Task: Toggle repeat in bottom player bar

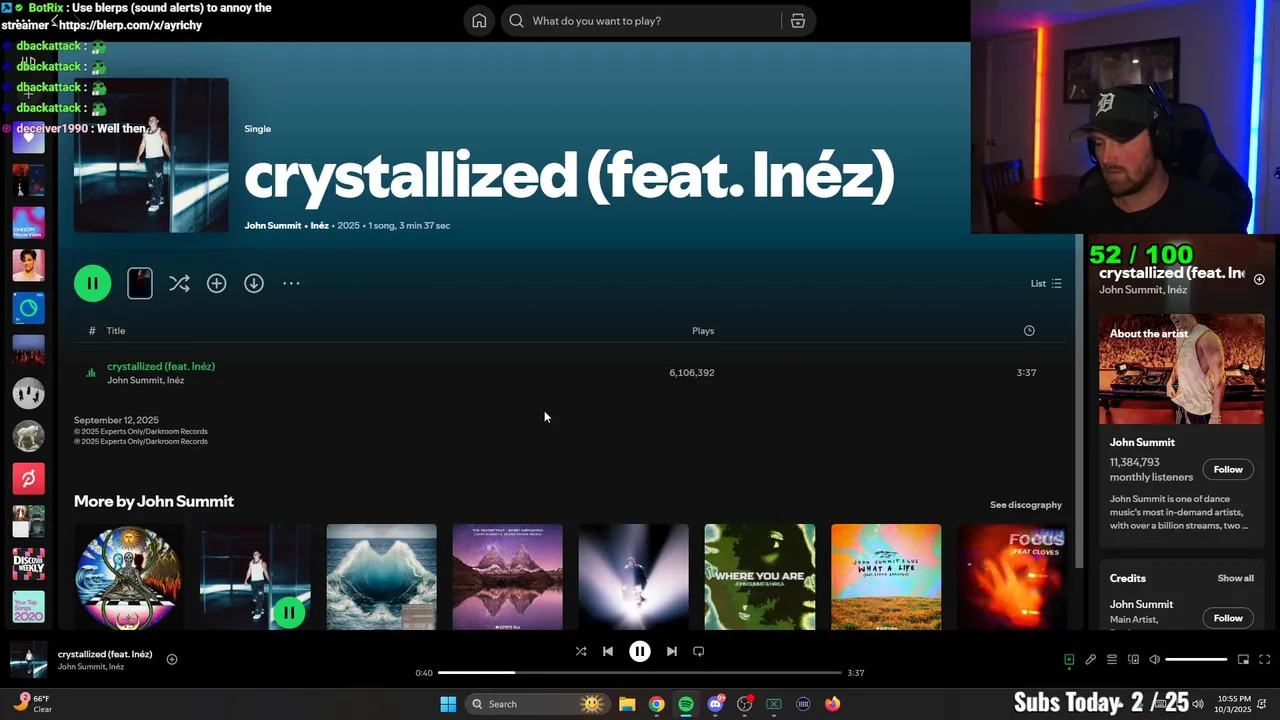Action: 699,651
